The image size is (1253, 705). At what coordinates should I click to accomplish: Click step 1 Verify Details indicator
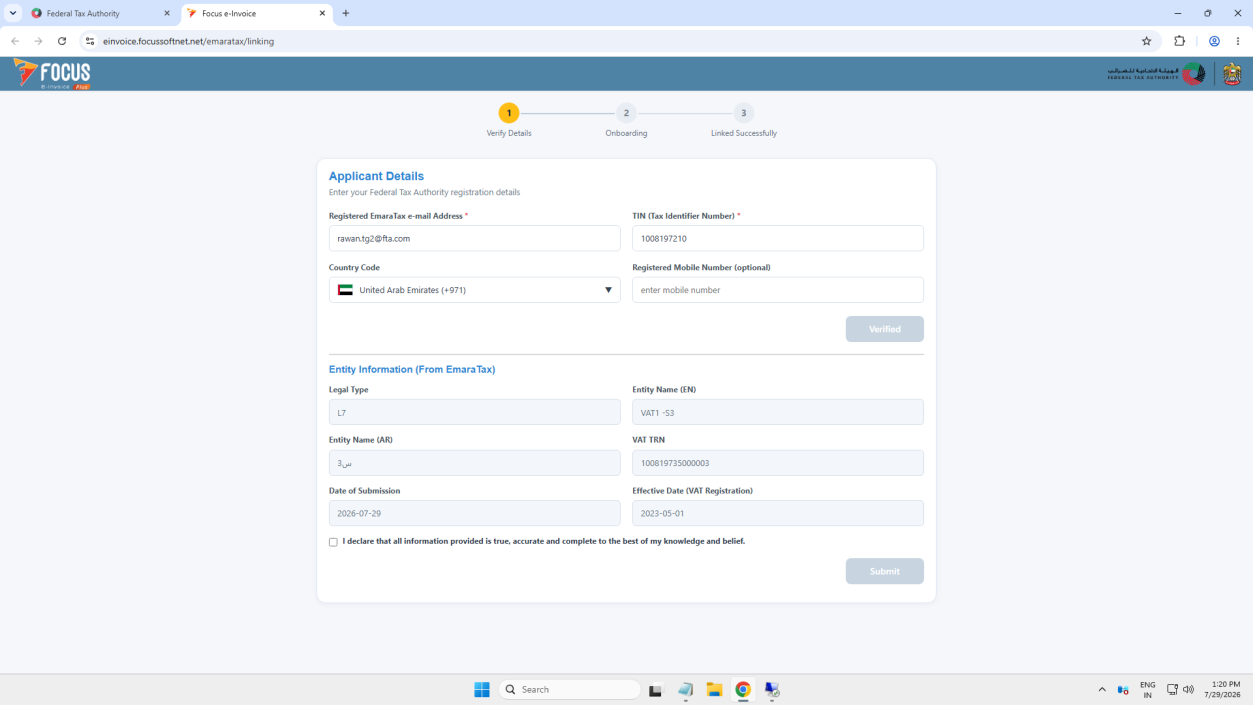point(509,113)
